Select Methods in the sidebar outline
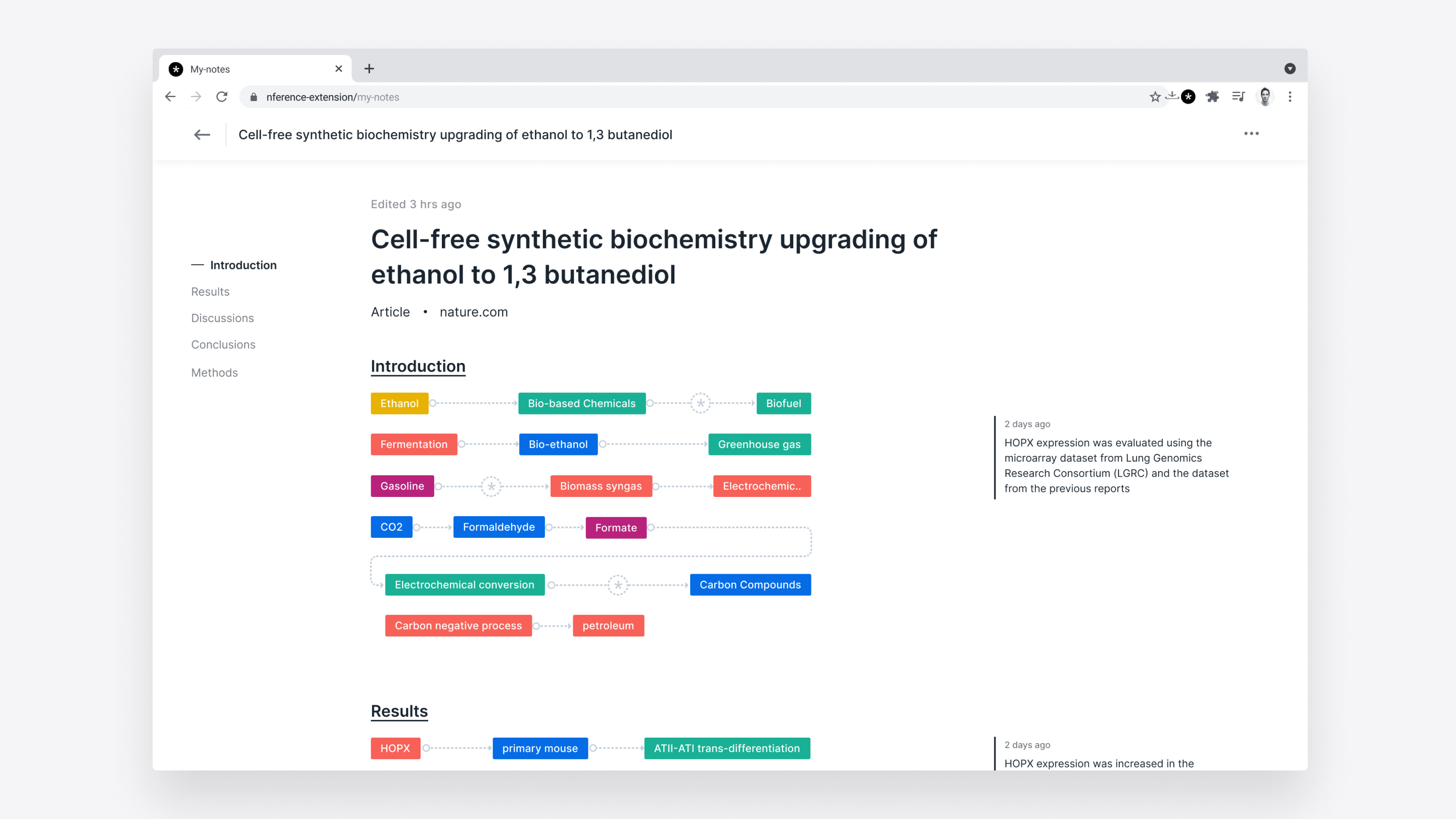 pos(214,373)
